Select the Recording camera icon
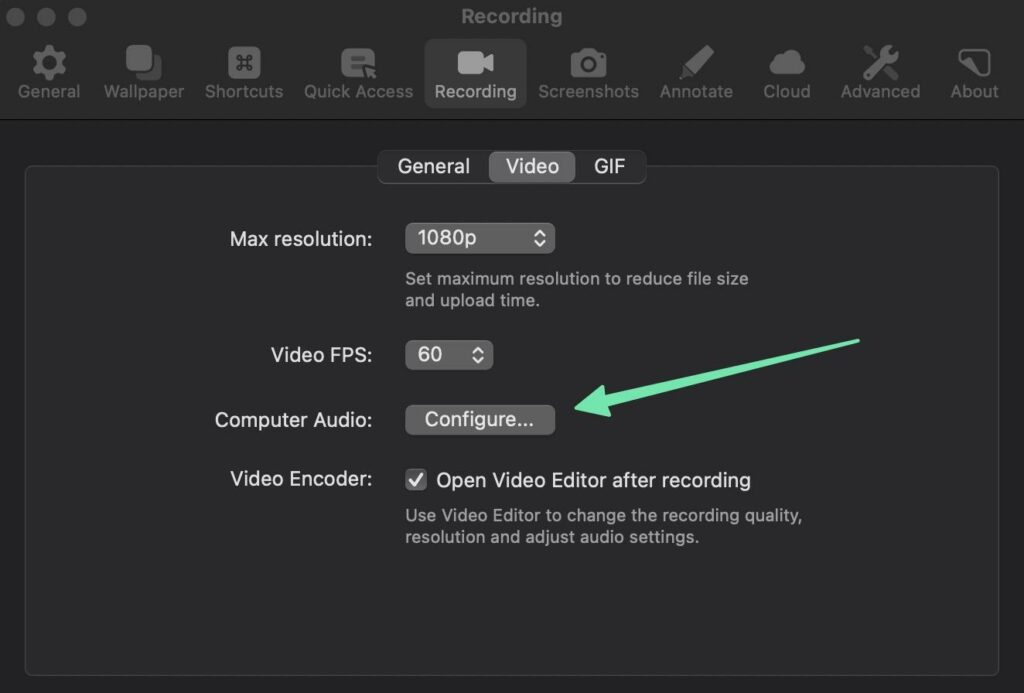This screenshot has height=693, width=1024. [x=475, y=64]
